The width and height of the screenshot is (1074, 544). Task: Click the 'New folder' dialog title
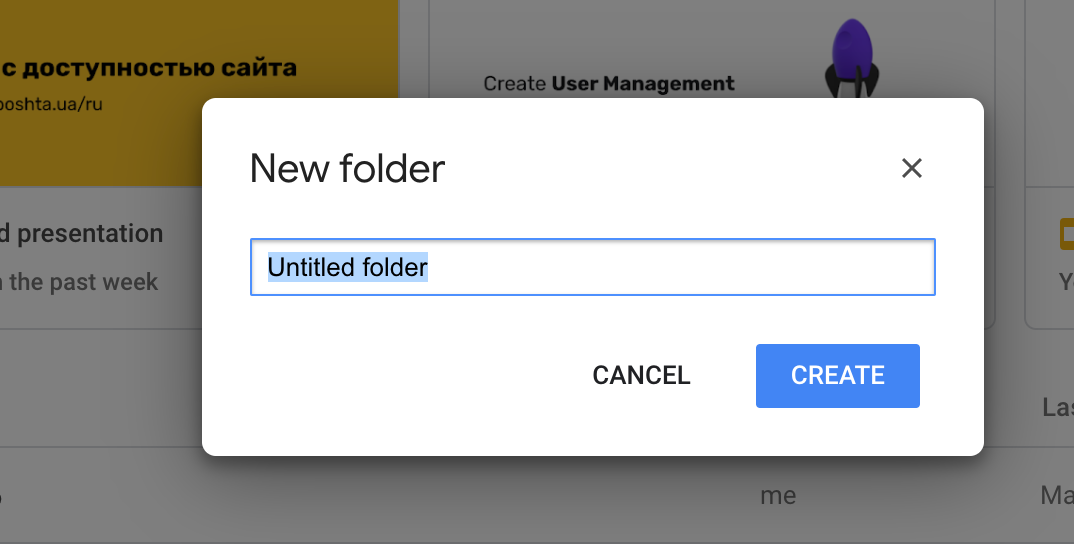coord(347,168)
